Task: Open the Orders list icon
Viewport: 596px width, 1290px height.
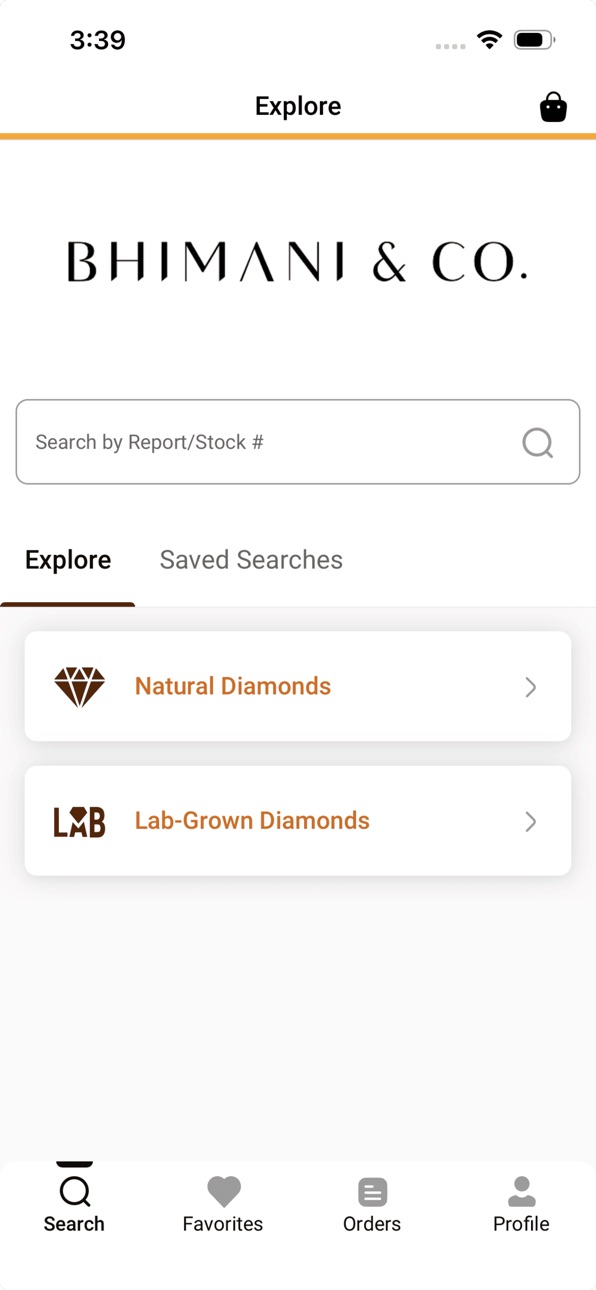Action: click(372, 1192)
